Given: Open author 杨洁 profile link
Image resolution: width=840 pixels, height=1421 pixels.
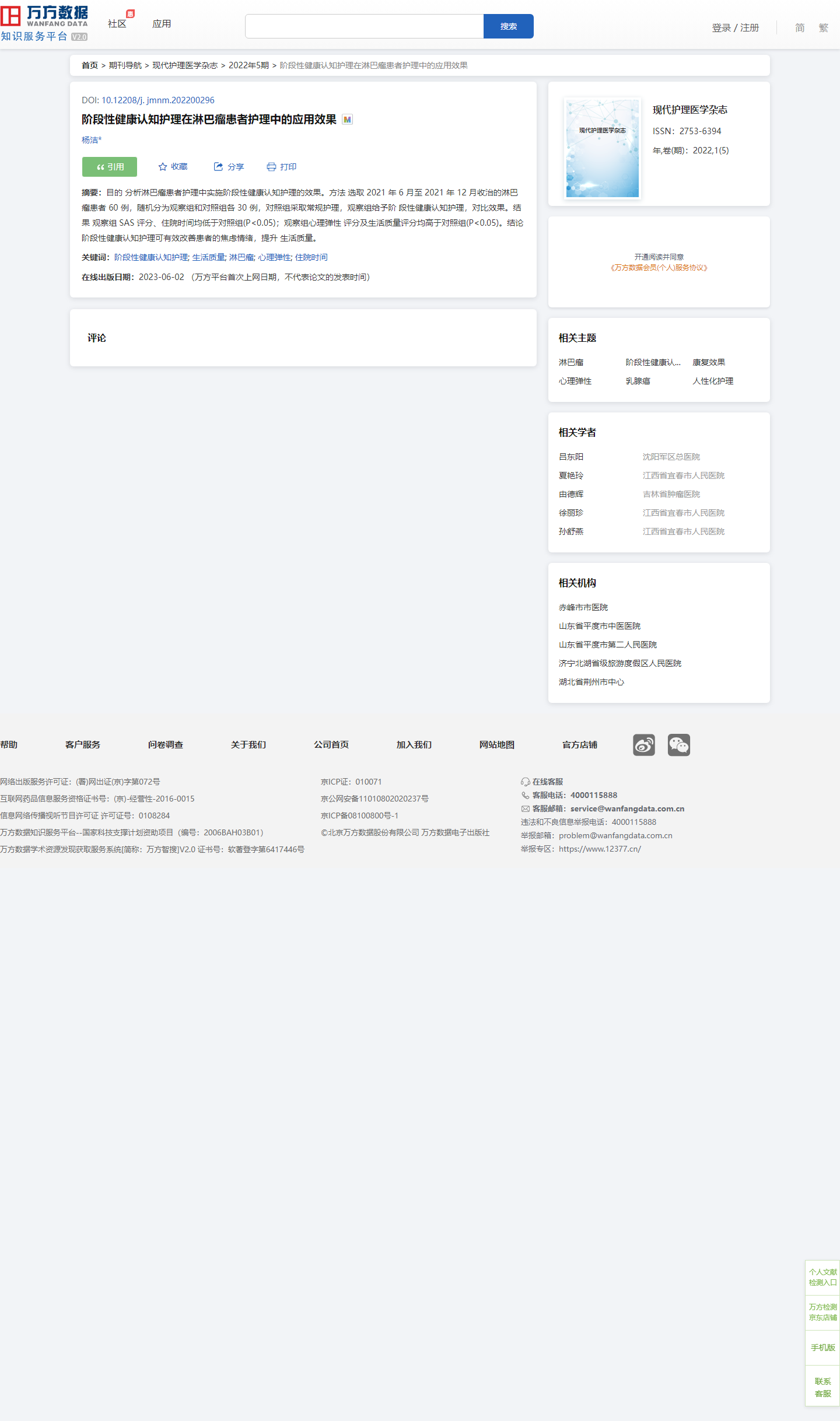Looking at the screenshot, I should tap(92, 140).
